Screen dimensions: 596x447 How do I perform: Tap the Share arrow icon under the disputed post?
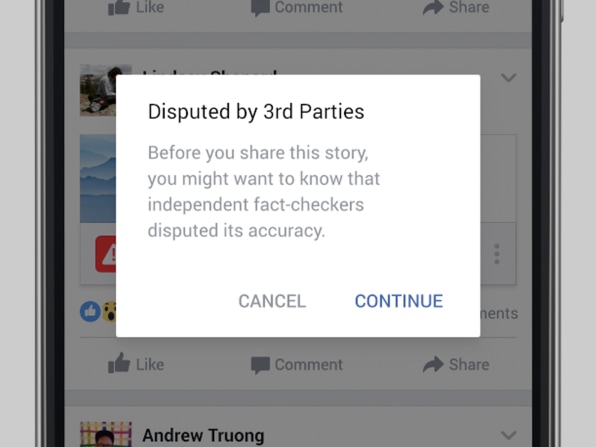[433, 364]
